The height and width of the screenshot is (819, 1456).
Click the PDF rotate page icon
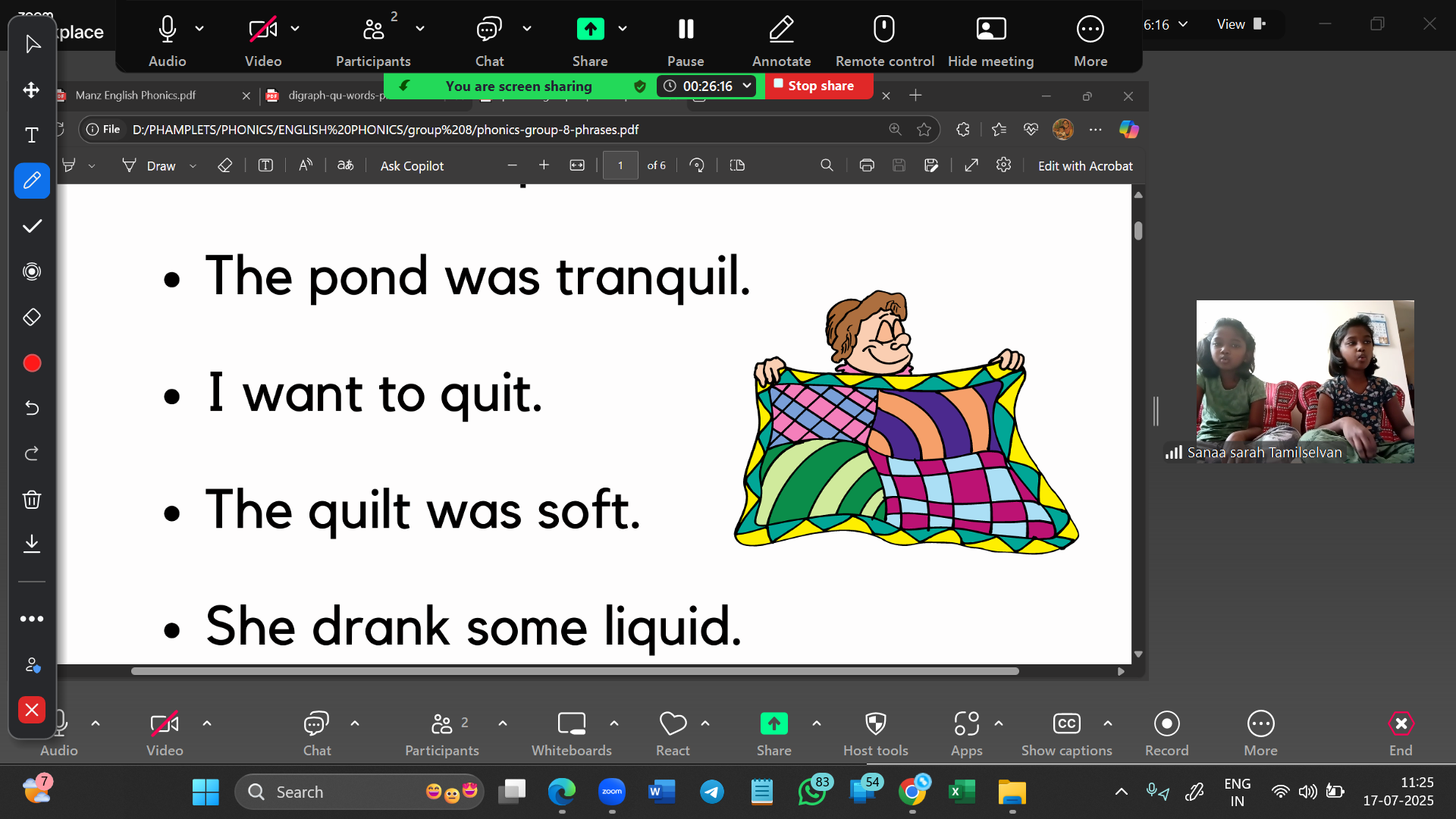tap(696, 165)
